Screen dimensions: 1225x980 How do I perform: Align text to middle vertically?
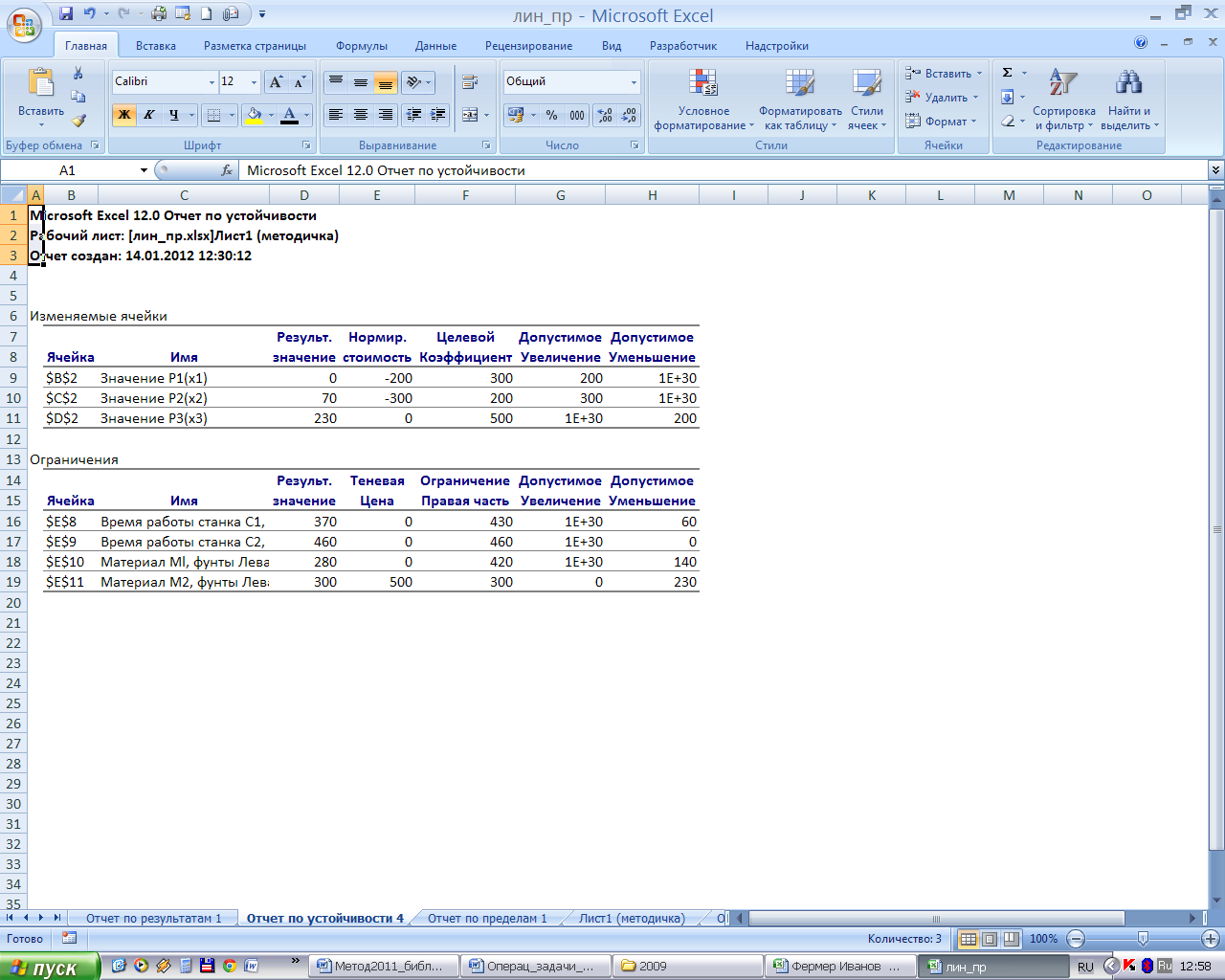tap(361, 82)
